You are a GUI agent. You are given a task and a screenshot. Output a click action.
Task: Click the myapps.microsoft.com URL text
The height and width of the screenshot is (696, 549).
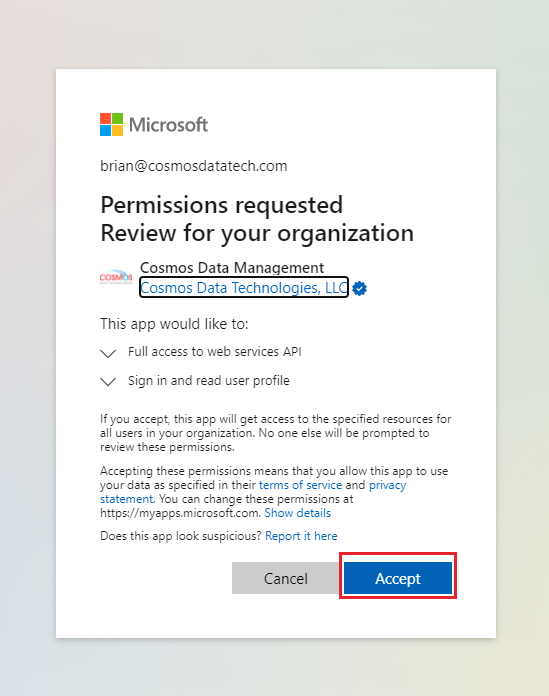[179, 513]
